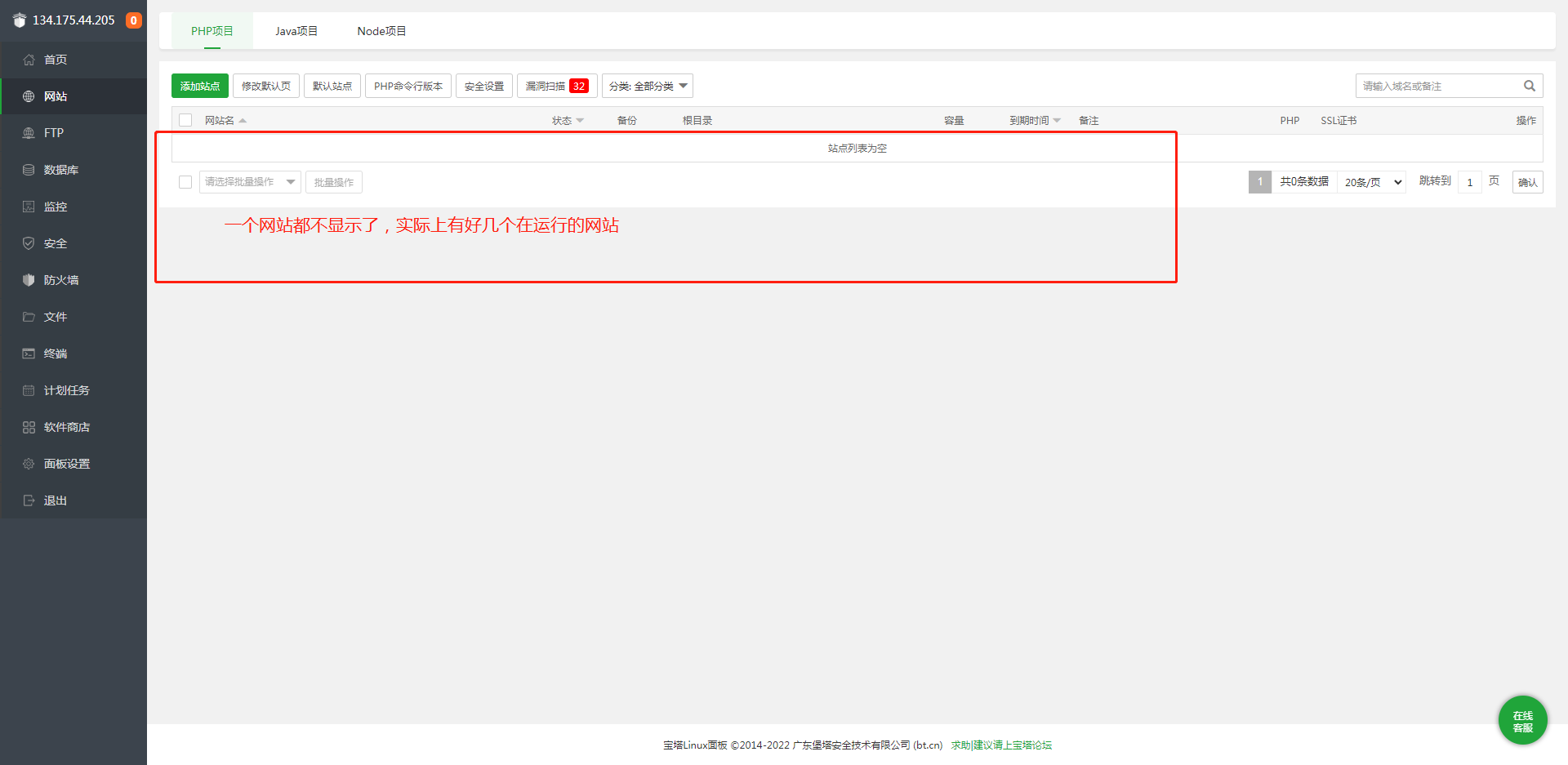Click the home icon beside 首页
Screen dimensions: 1568x765
29,60
